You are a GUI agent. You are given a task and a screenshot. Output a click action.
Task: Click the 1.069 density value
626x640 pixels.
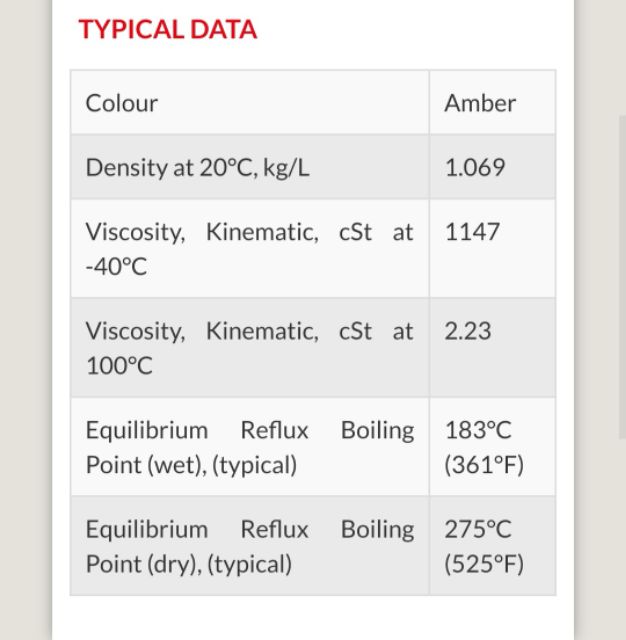[475, 167]
